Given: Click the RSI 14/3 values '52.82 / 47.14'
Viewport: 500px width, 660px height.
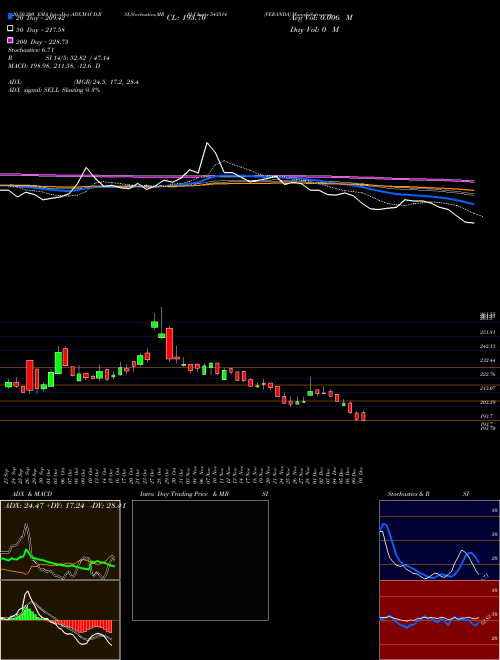Looking at the screenshot, I should tap(91, 58).
